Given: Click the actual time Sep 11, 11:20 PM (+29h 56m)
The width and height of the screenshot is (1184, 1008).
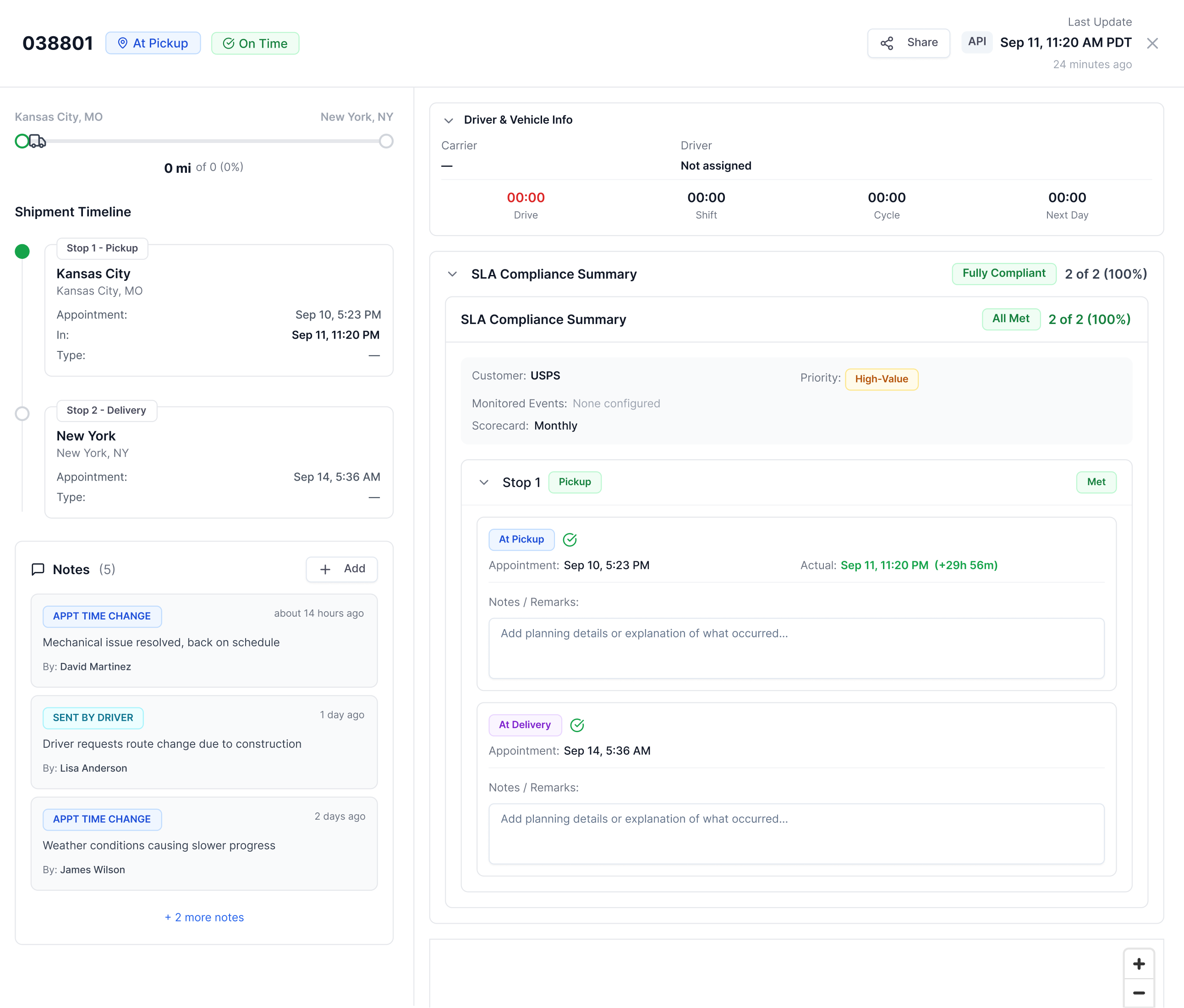Looking at the screenshot, I should click(919, 565).
